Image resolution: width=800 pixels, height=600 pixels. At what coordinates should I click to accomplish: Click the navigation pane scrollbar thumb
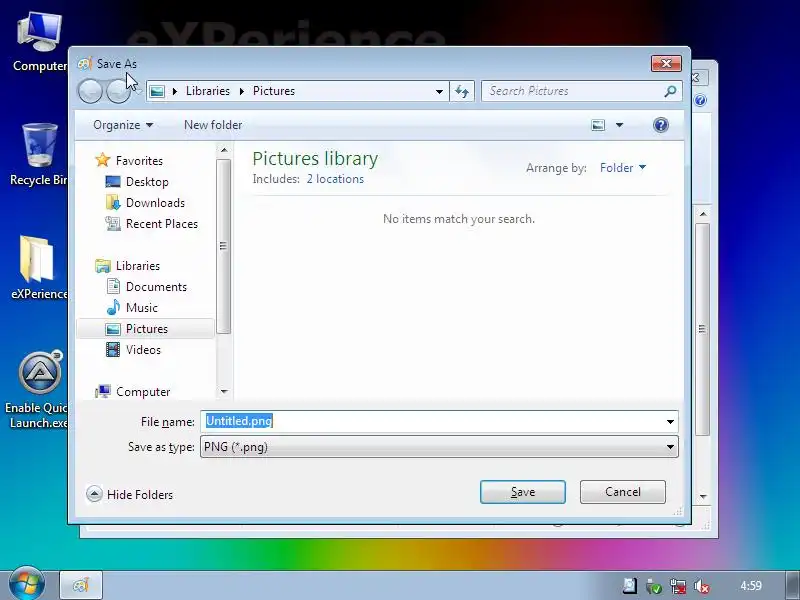223,246
